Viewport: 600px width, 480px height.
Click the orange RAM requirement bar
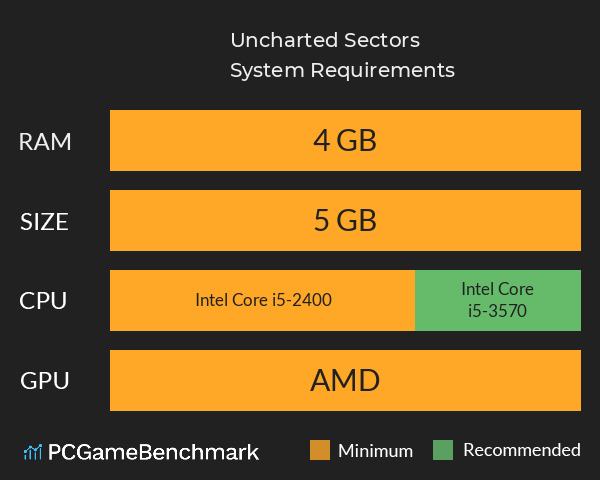(200, 141)
